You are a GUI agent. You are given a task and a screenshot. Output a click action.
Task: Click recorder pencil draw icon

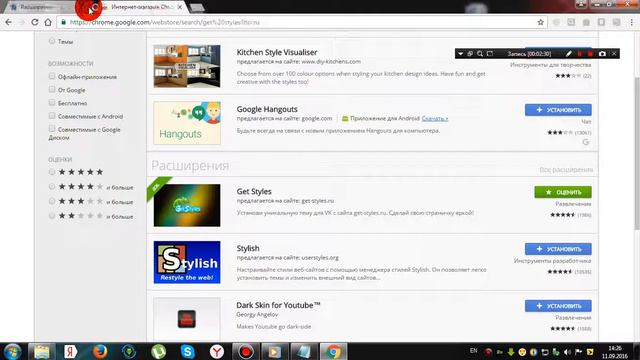point(569,54)
